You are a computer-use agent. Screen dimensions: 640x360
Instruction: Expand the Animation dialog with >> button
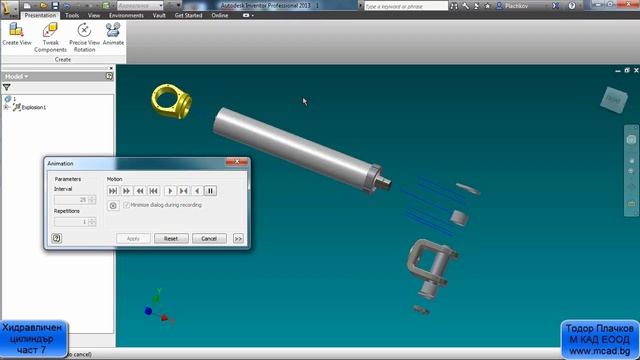click(238, 238)
